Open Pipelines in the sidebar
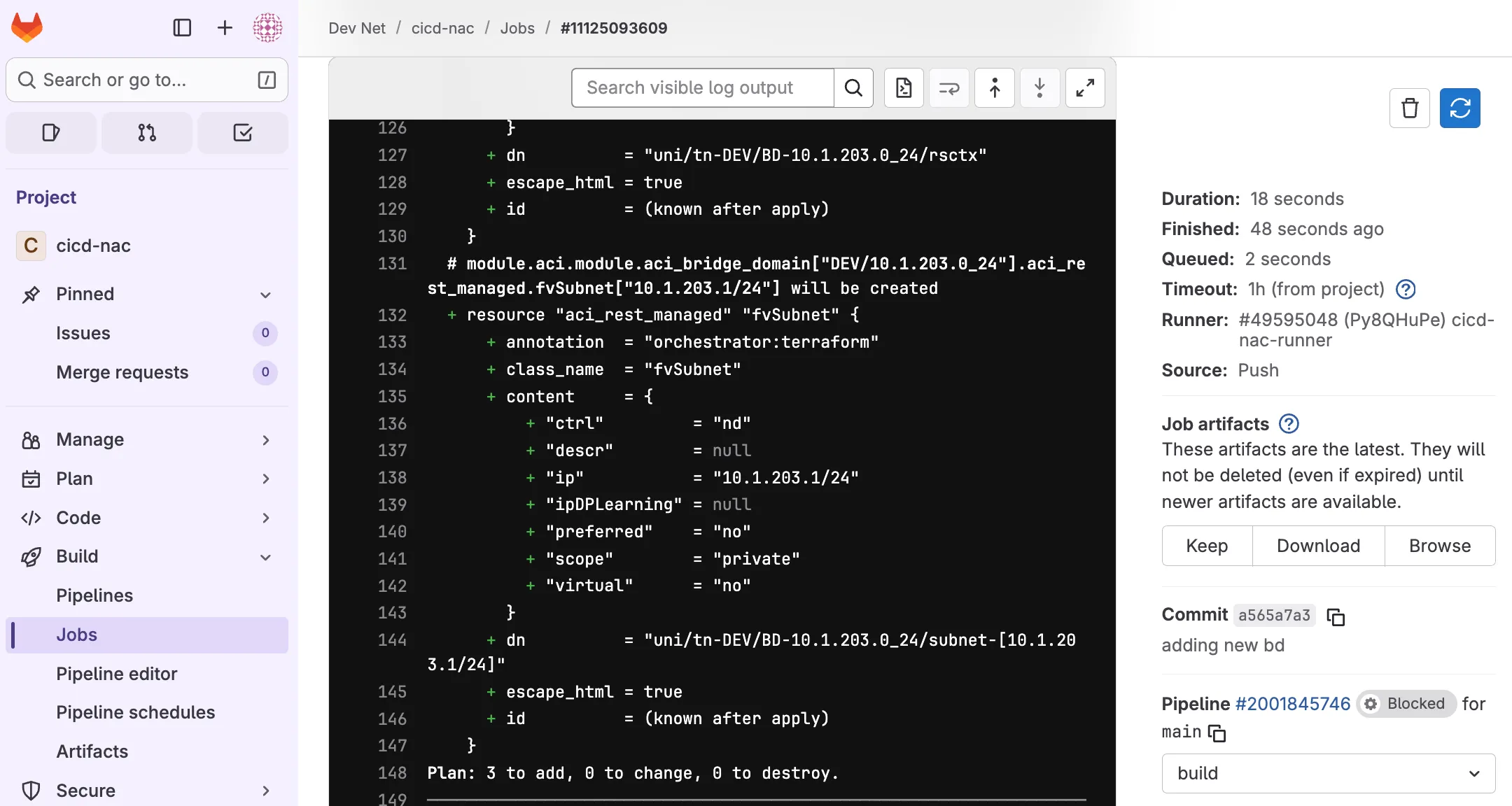The image size is (1512, 806). click(94, 595)
